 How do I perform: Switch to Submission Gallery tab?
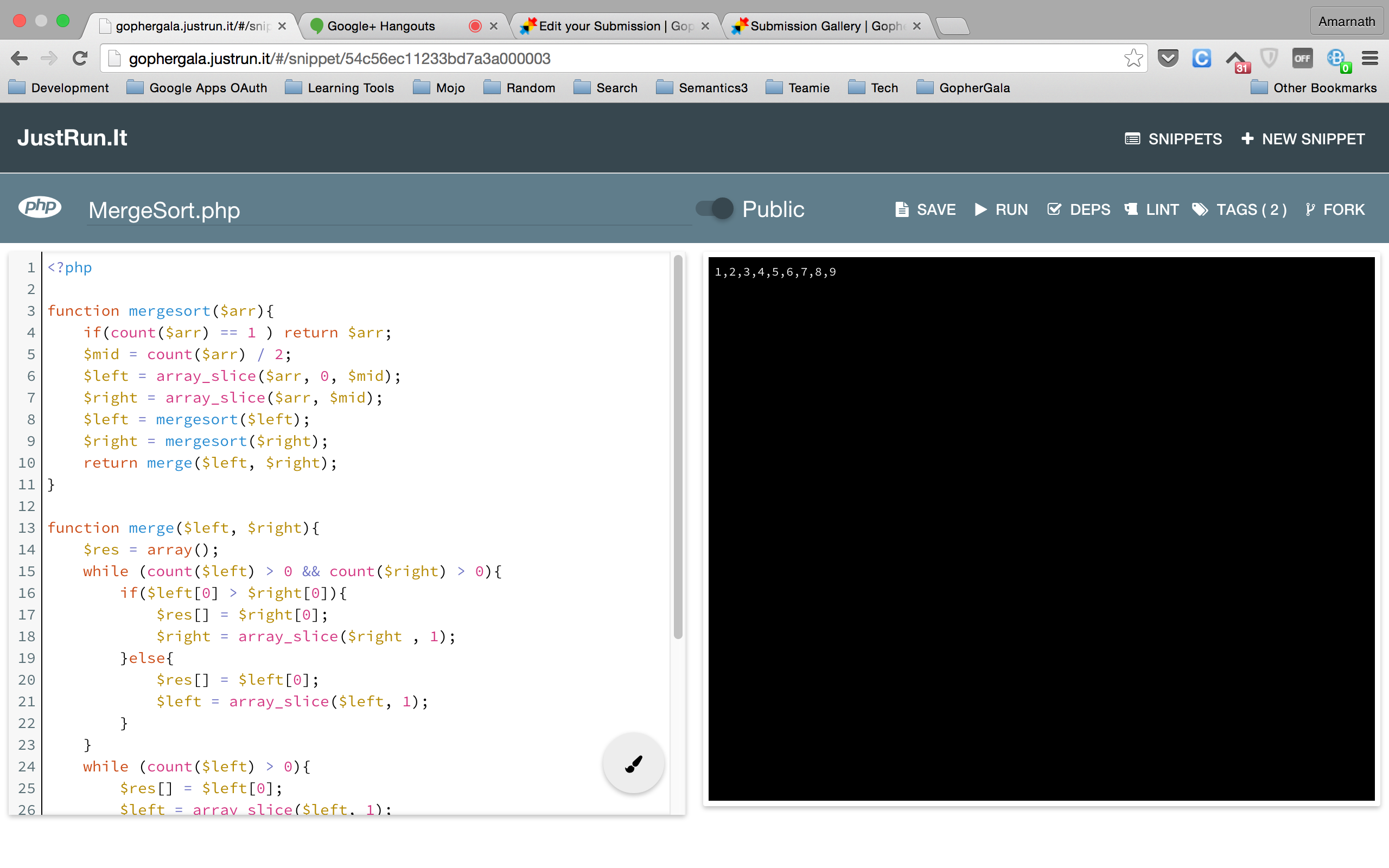826,26
